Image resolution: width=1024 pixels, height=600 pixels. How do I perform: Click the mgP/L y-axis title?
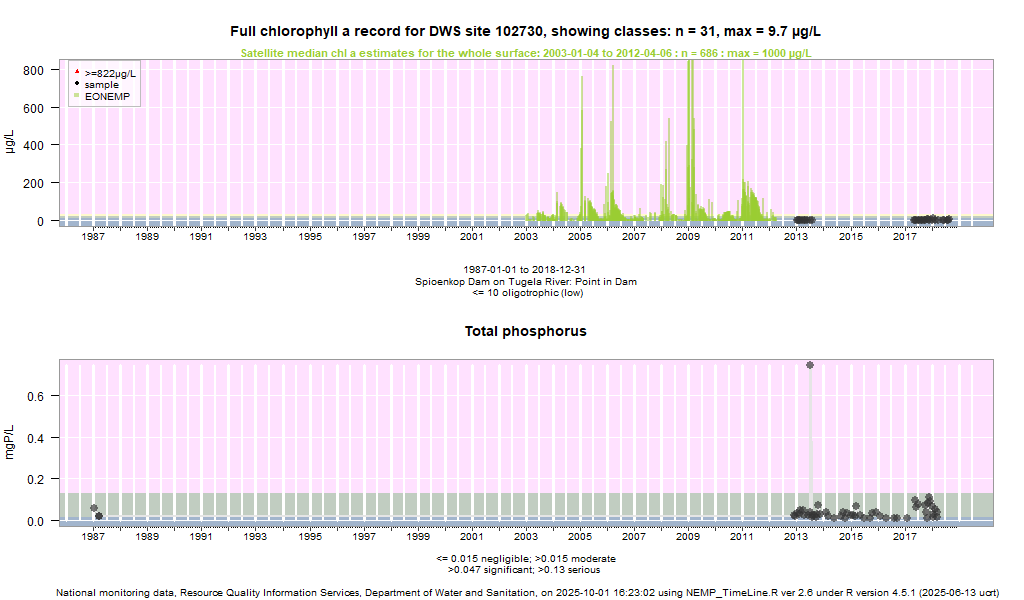[10, 441]
